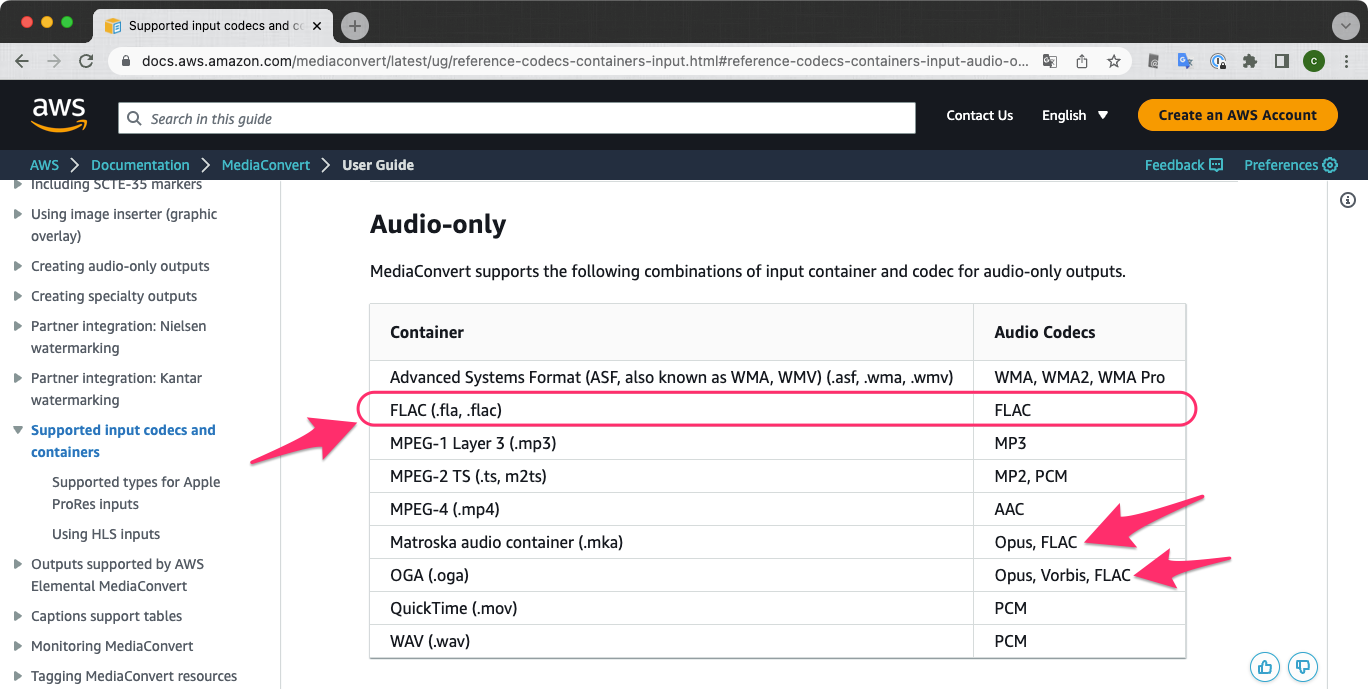
Task: Open the password manager extension with lock badge
Action: 1218,61
